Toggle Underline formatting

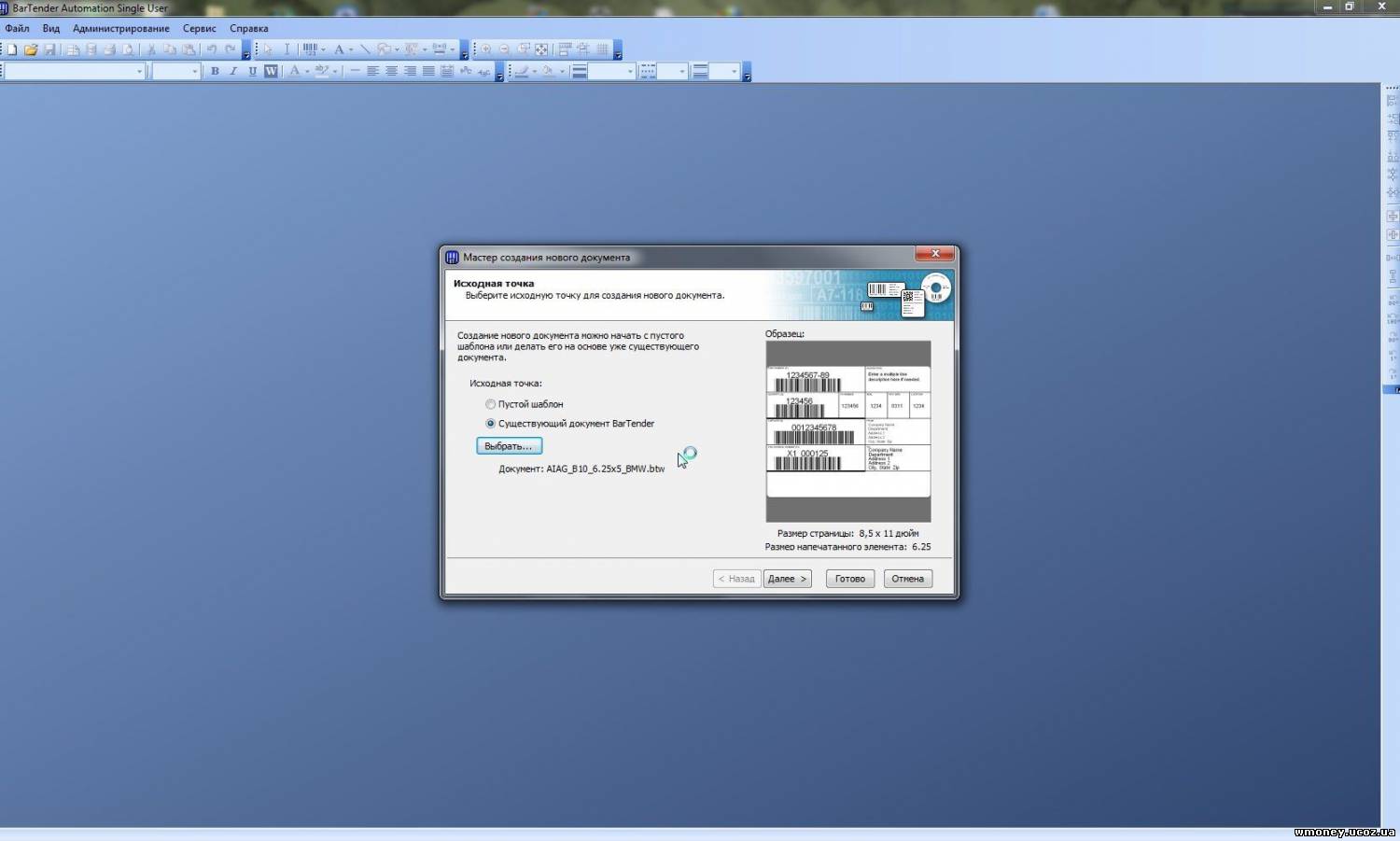[x=252, y=71]
